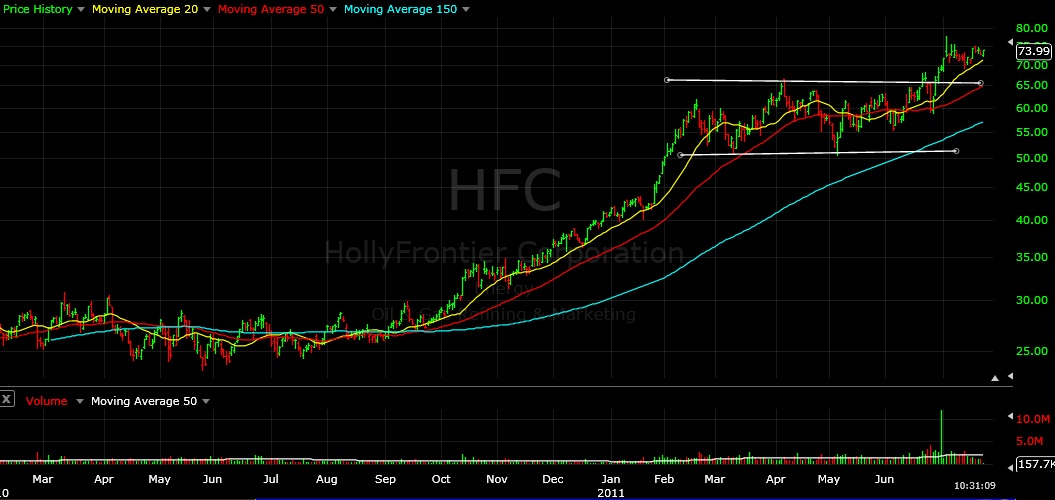Select the left endpoint of the lower trendline

[680, 155]
